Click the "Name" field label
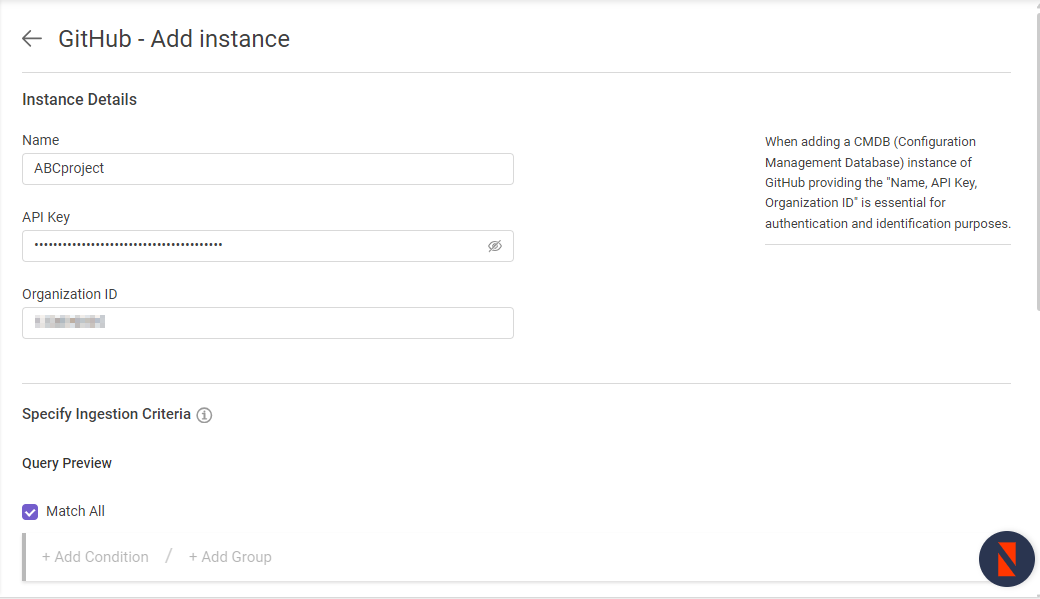 40,140
